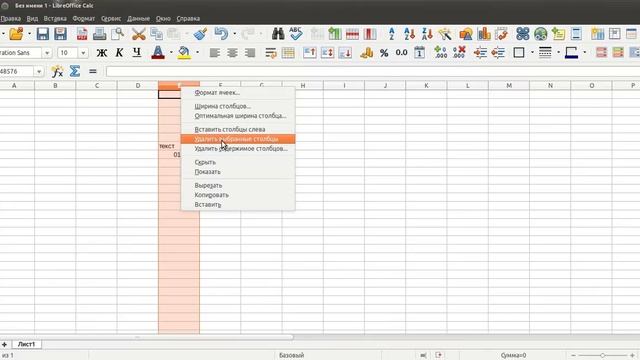Cut selection with the scissors icon

point(138,34)
